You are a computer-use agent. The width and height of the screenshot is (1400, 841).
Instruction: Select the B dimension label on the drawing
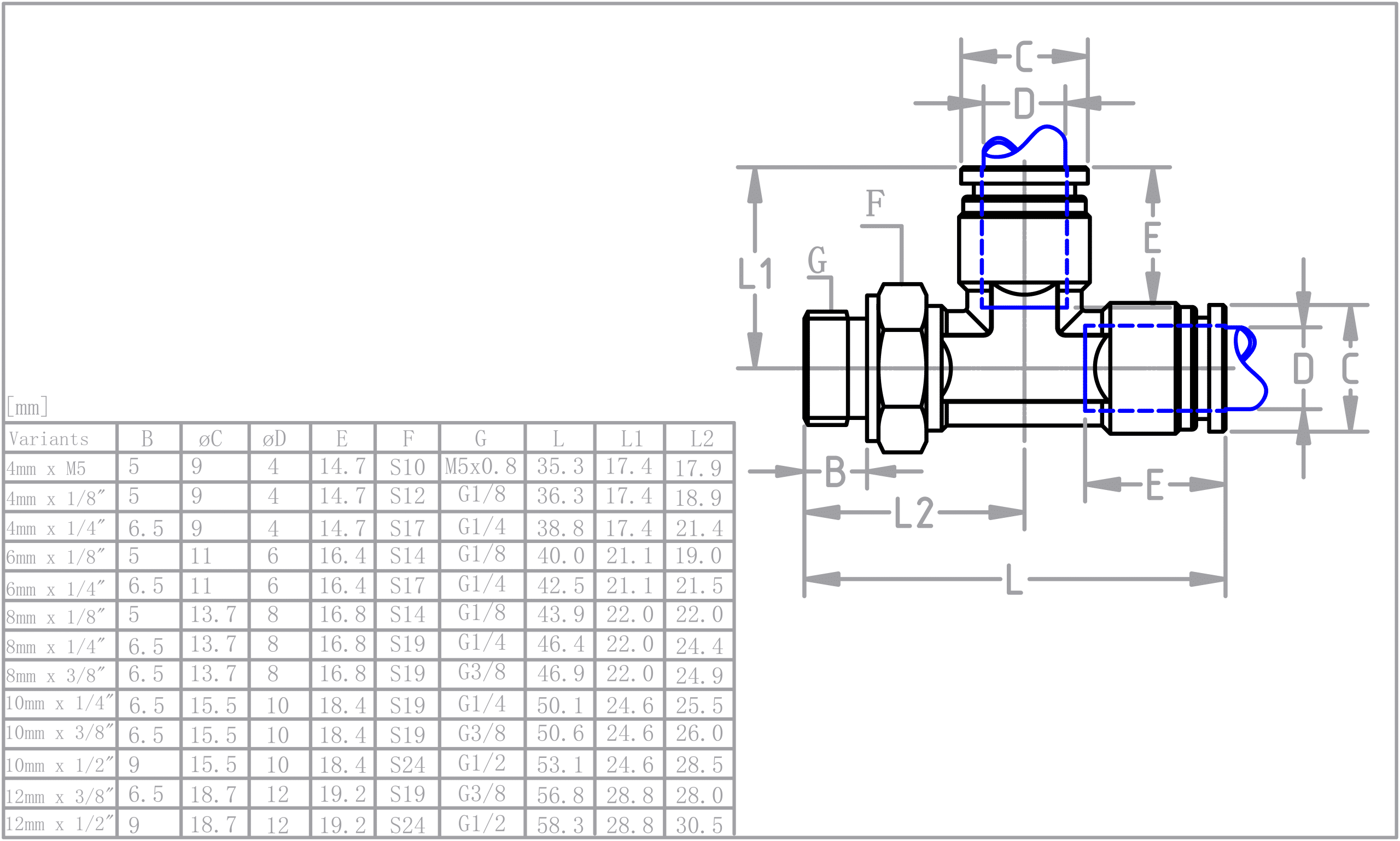pyautogui.click(x=835, y=471)
